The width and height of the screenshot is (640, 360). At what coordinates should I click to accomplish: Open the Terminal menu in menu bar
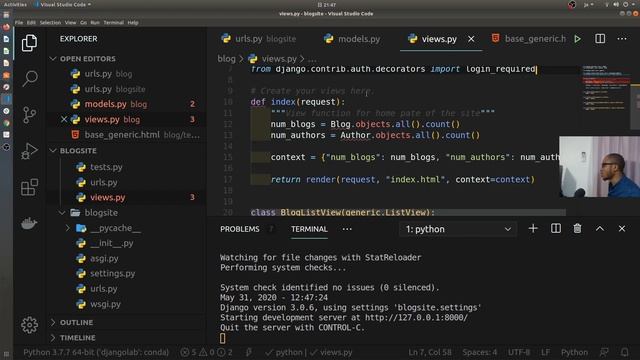pos(113,22)
